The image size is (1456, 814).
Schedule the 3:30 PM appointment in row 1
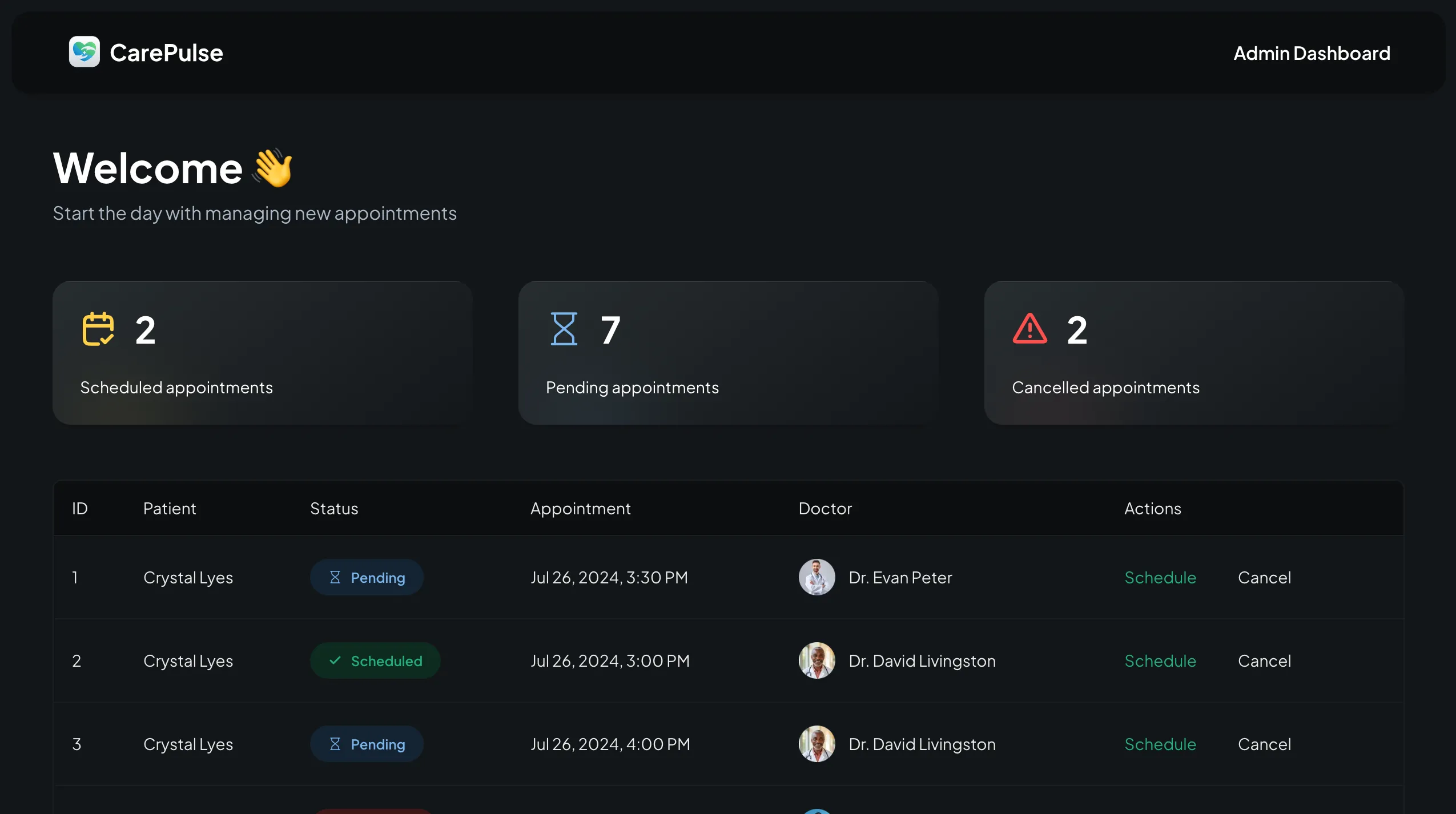click(1160, 577)
